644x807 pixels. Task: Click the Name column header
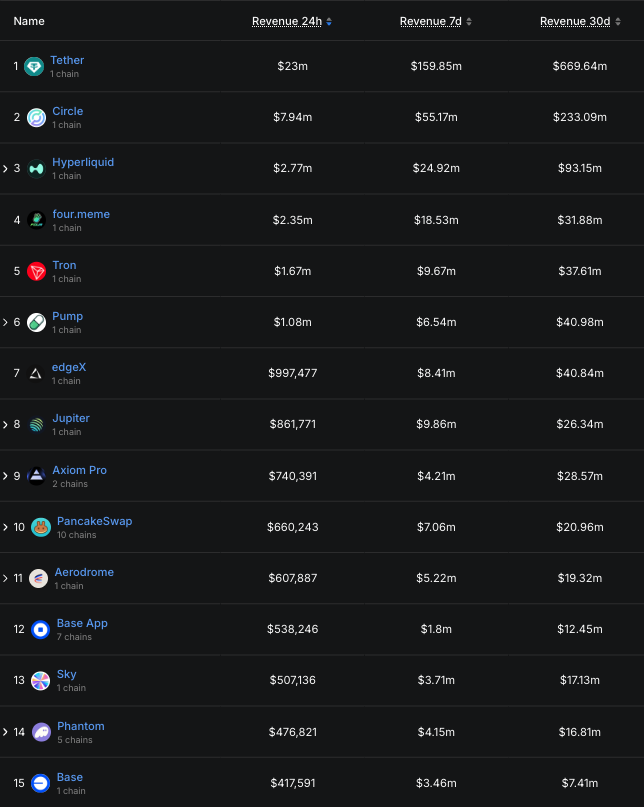tap(29, 21)
